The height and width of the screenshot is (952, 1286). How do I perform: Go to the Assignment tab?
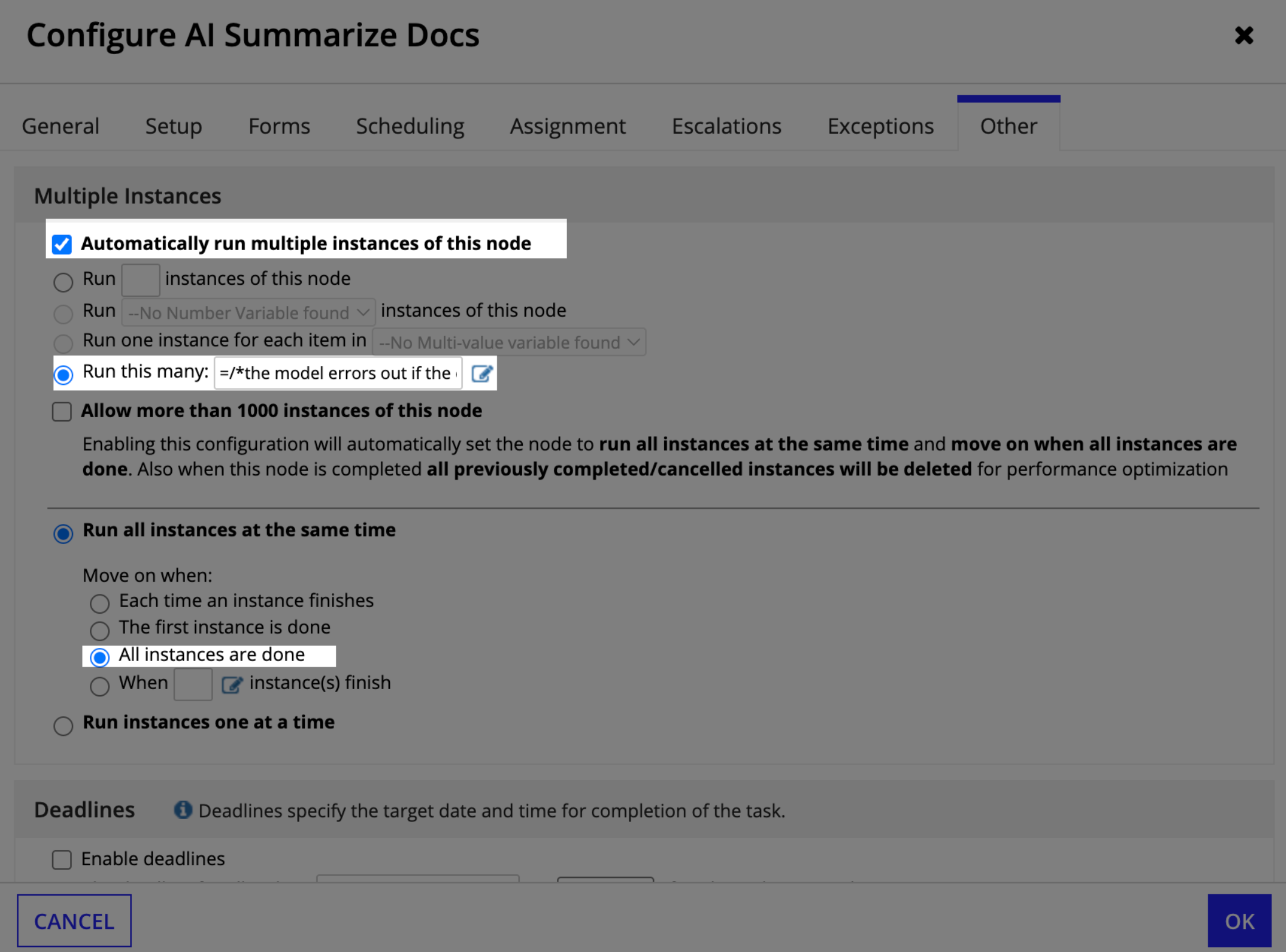[567, 126]
